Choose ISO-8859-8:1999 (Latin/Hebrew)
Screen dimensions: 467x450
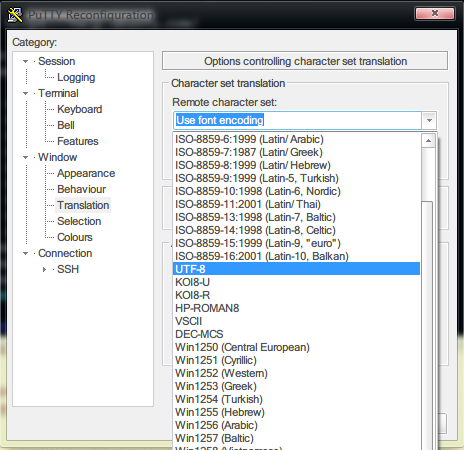tap(297, 165)
